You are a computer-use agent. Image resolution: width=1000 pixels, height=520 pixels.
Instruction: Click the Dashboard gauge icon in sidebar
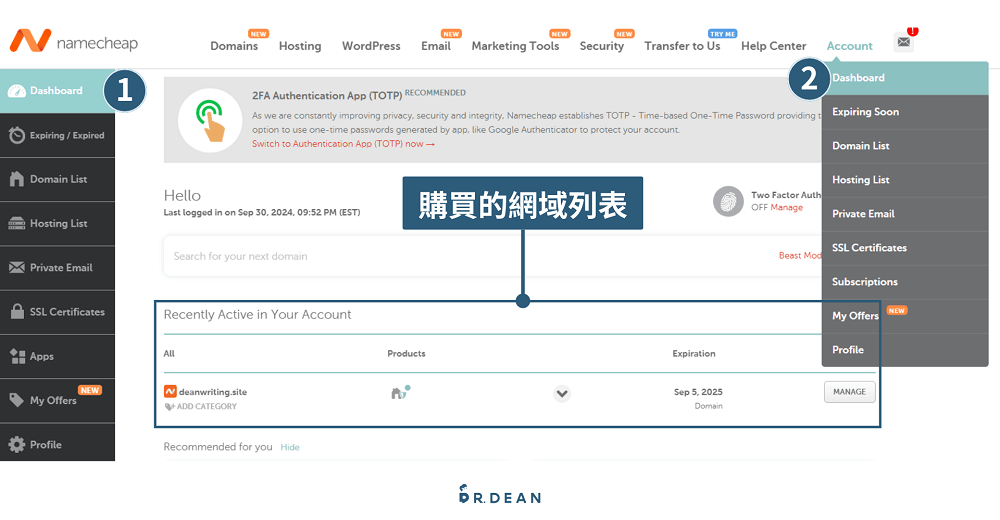point(17,91)
